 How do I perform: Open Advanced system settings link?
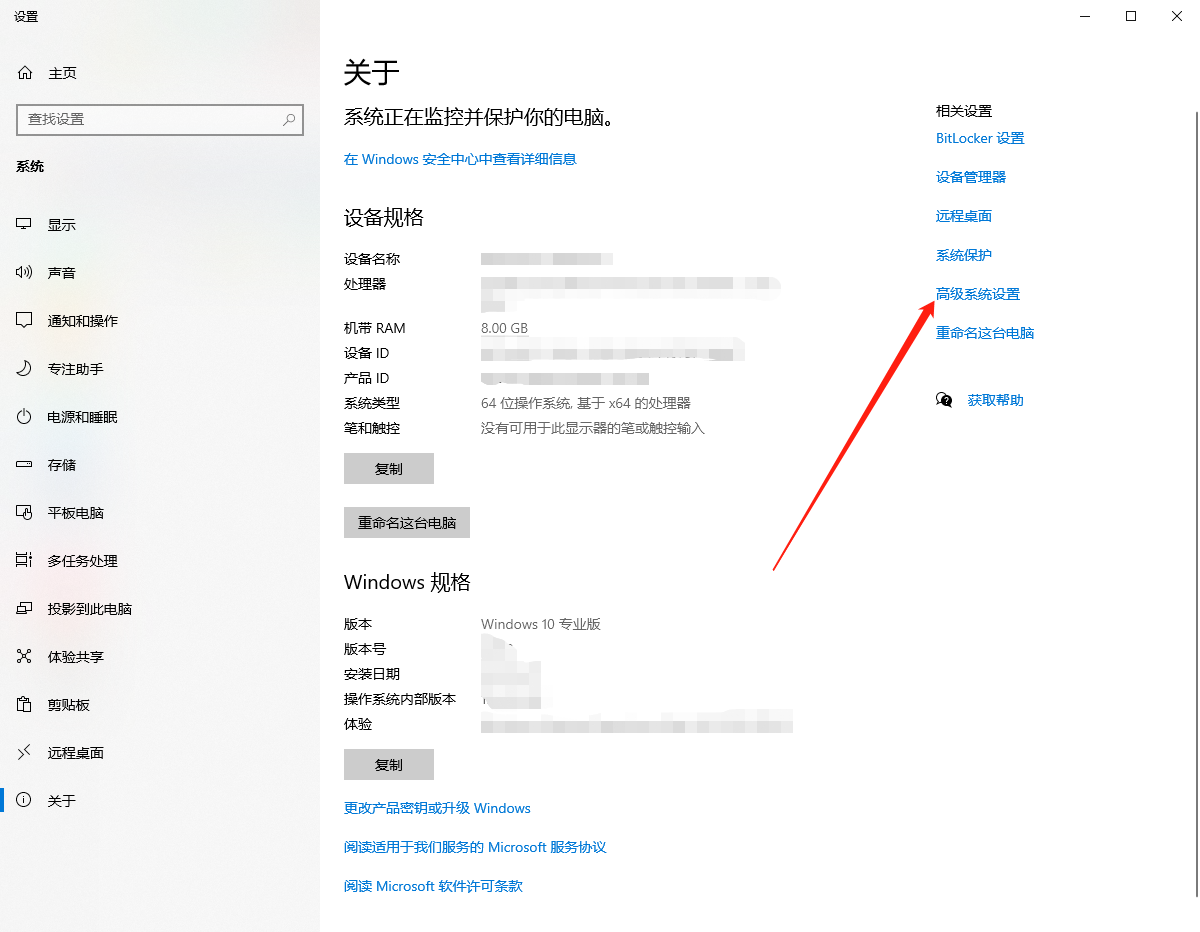(x=977, y=294)
